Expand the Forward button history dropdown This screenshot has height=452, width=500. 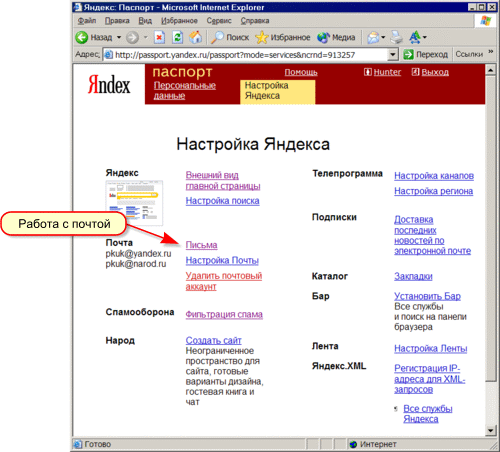(x=146, y=37)
